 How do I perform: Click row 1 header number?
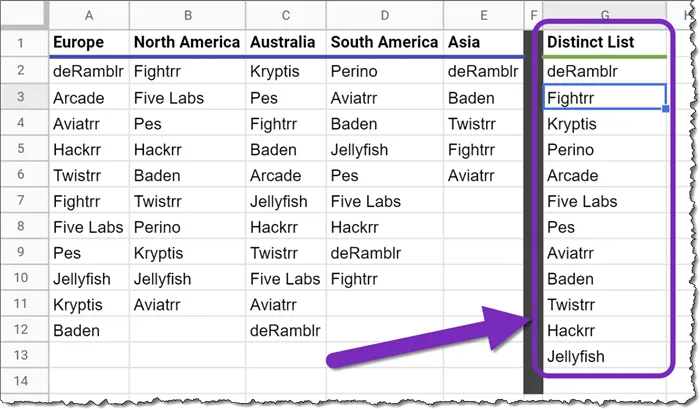22,43
